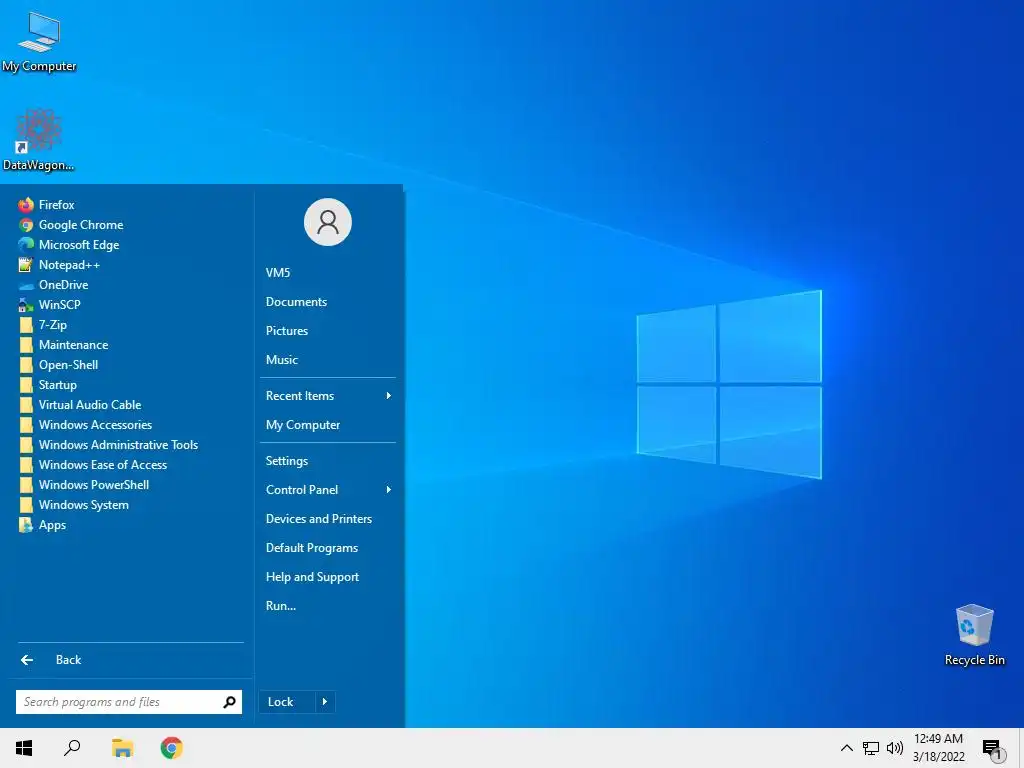The height and width of the screenshot is (768, 1024).
Task: Open shutdown options arrow beside Lock
Action: [325, 702]
